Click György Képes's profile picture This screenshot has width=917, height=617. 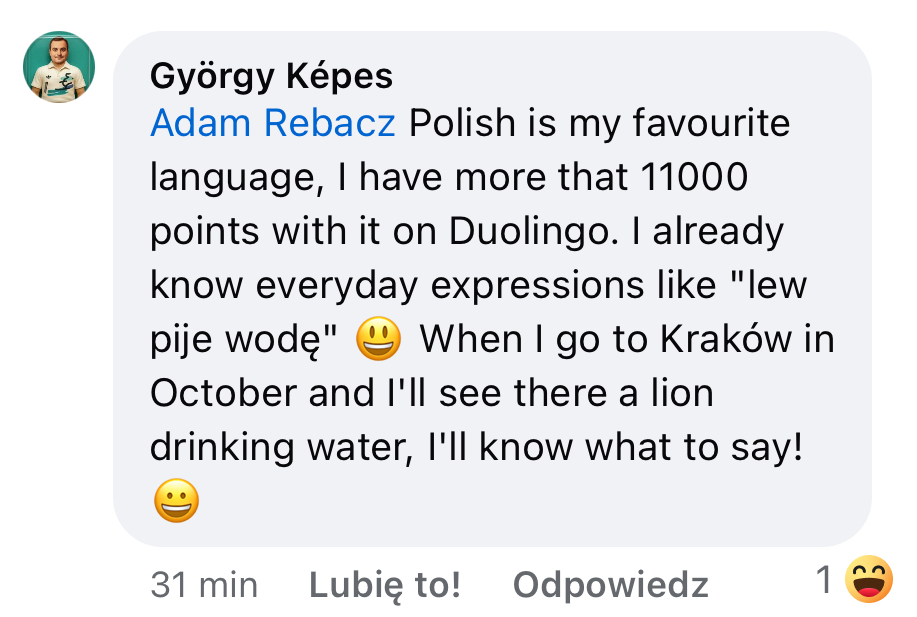(x=59, y=67)
